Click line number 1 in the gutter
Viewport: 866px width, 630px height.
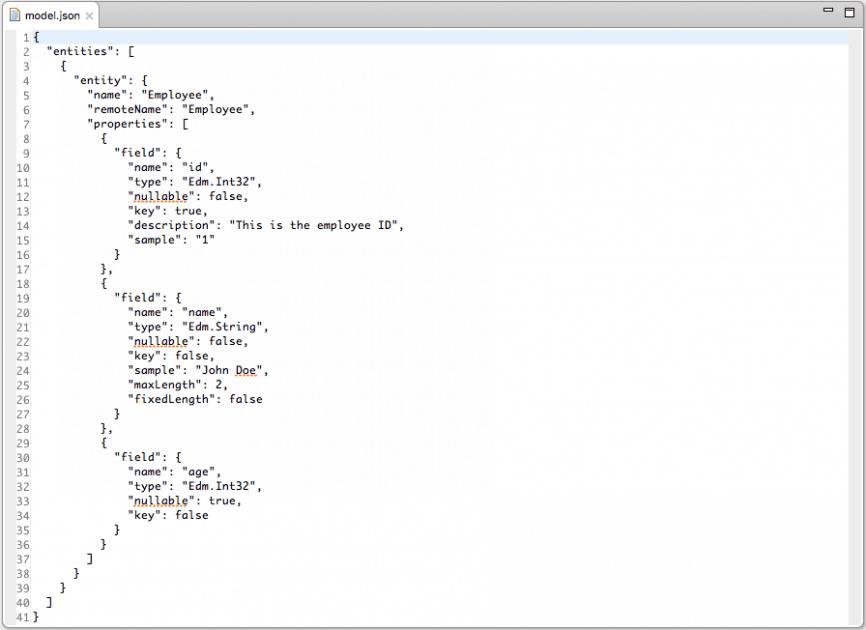point(27,36)
